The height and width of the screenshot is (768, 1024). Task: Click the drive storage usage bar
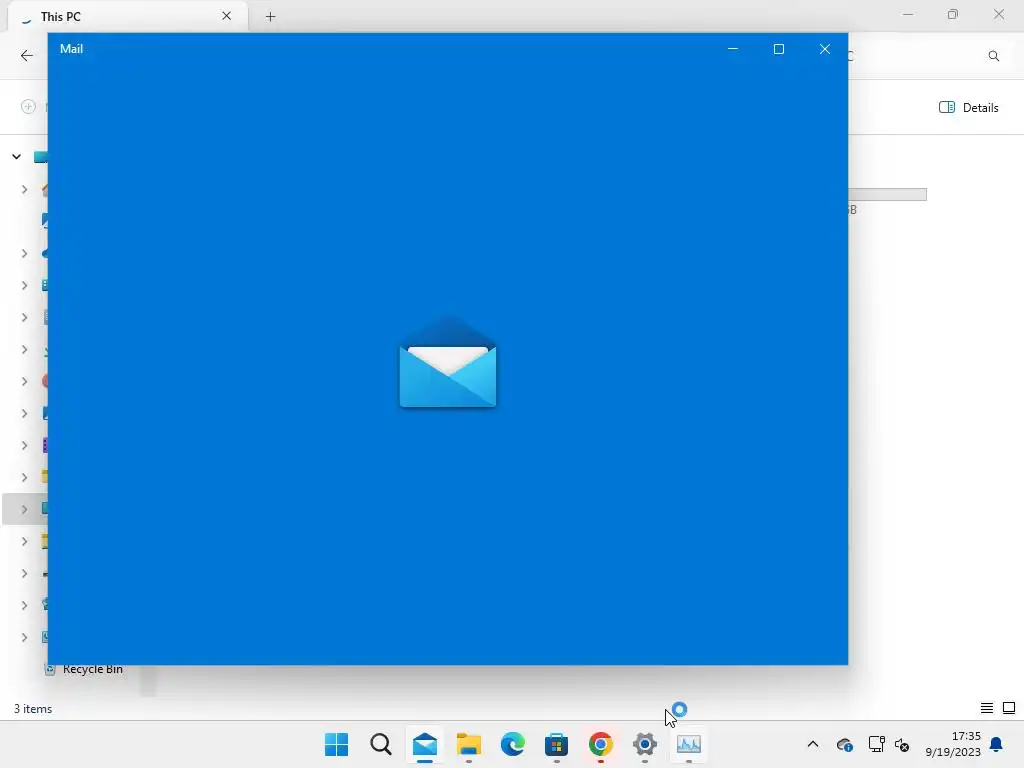[888, 195]
